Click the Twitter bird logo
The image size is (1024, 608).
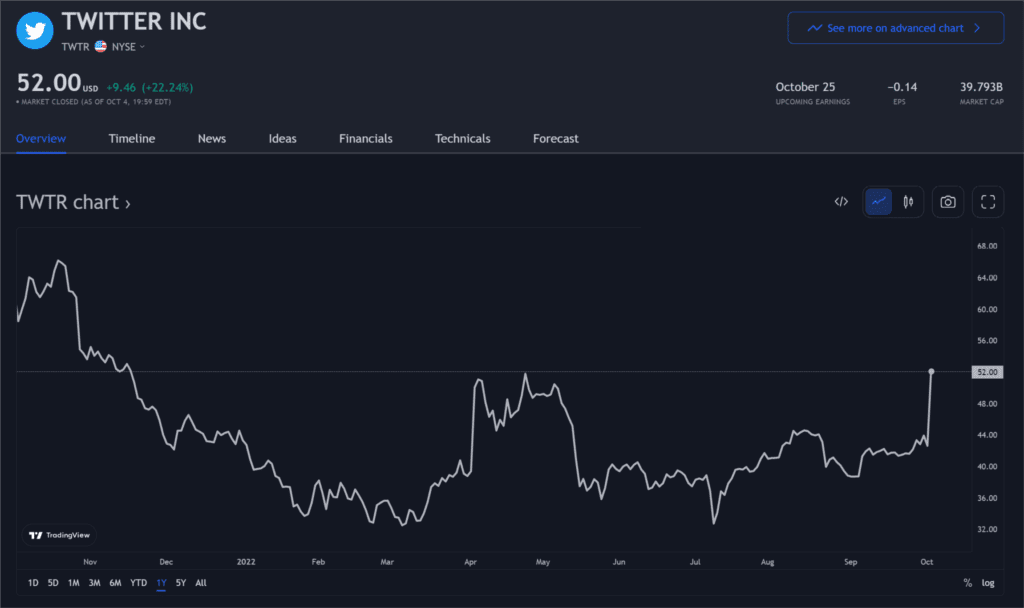[35, 30]
